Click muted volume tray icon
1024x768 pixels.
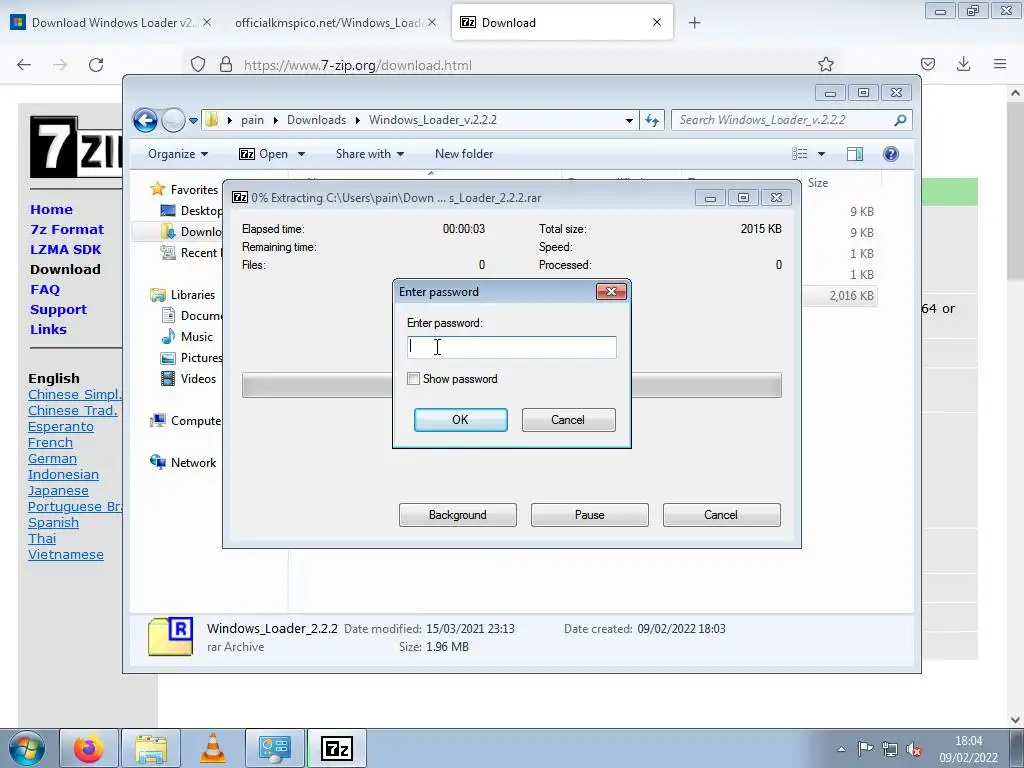click(914, 750)
